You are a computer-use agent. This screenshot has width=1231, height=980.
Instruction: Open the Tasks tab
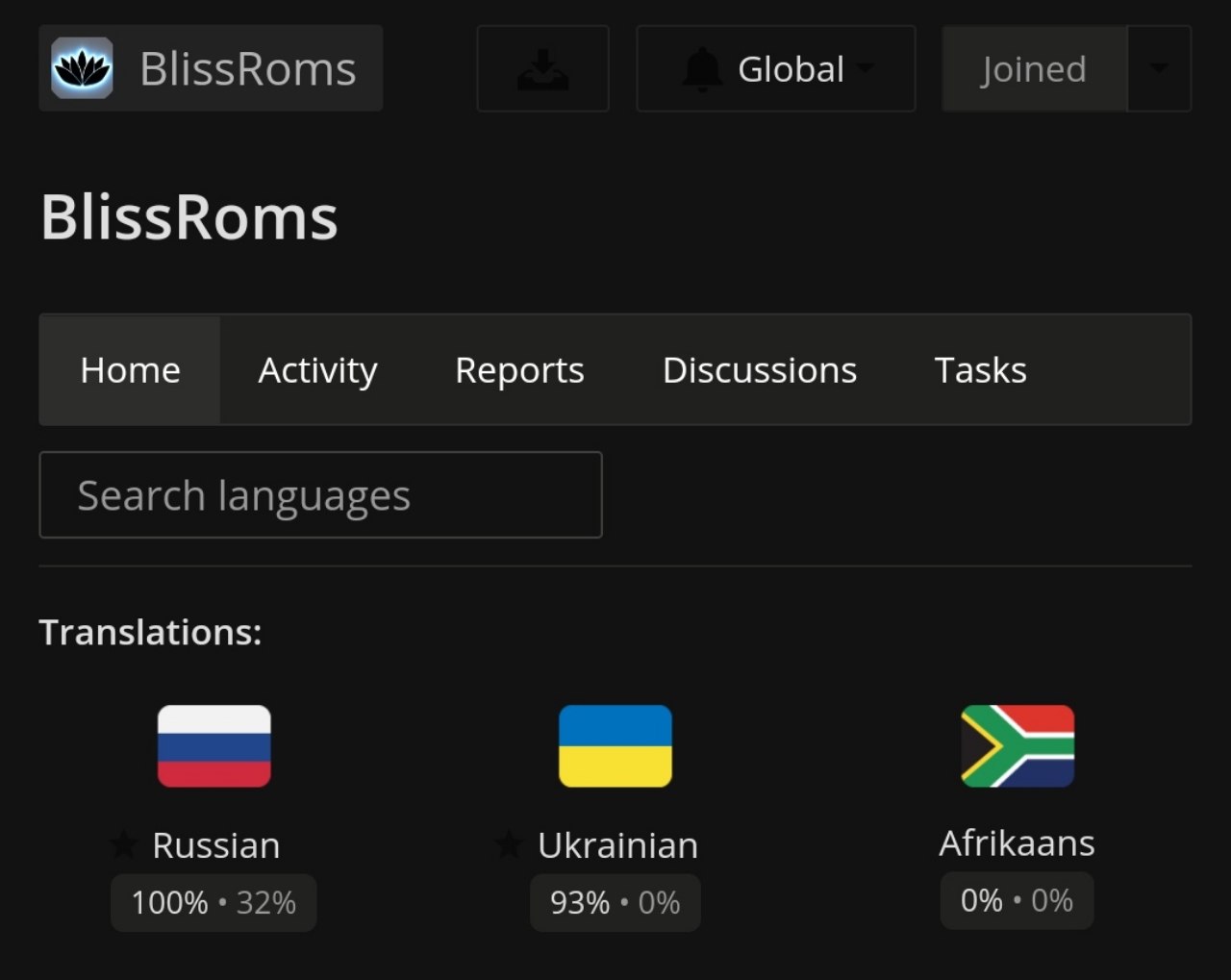tap(981, 370)
